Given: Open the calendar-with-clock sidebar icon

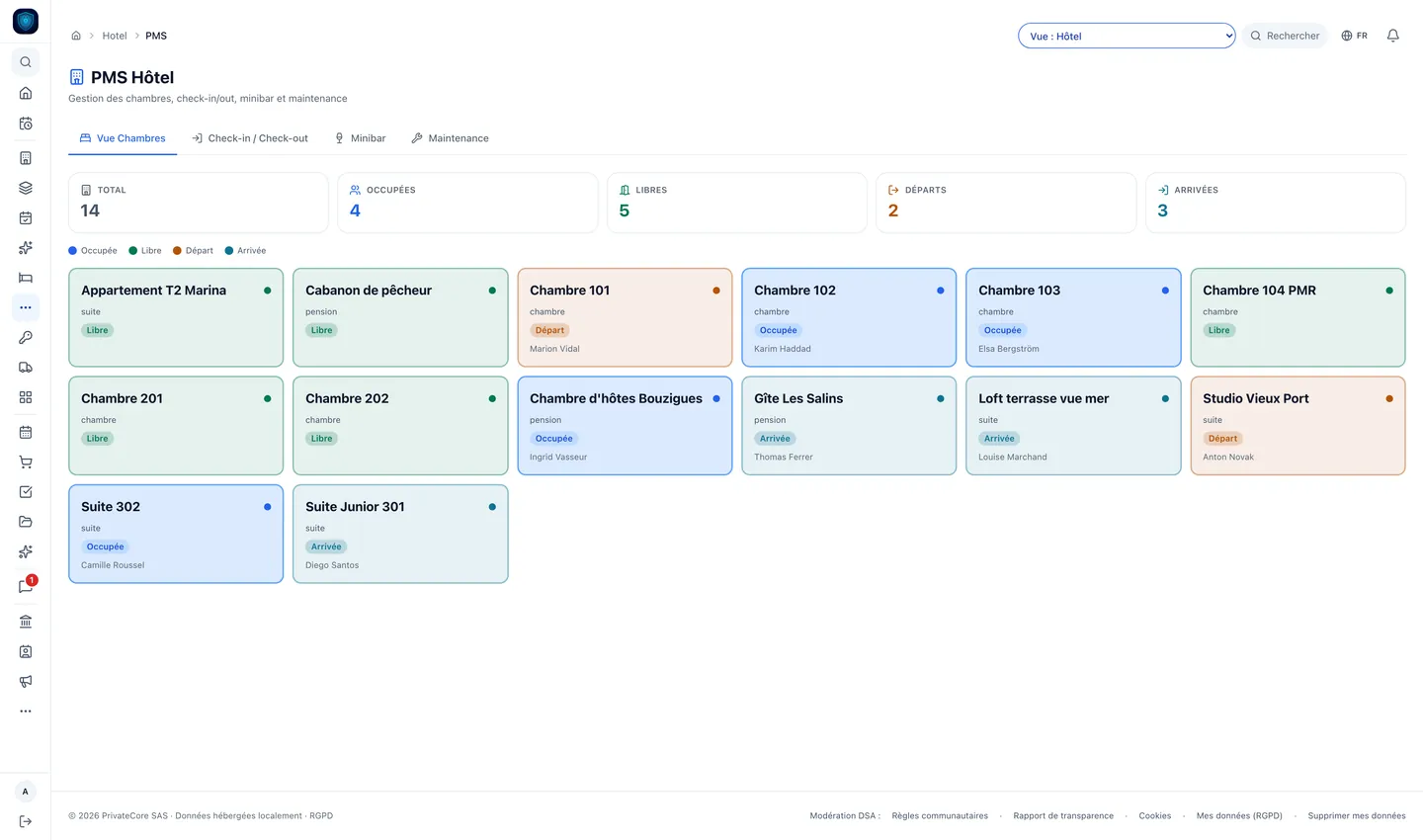Looking at the screenshot, I should (x=26, y=124).
